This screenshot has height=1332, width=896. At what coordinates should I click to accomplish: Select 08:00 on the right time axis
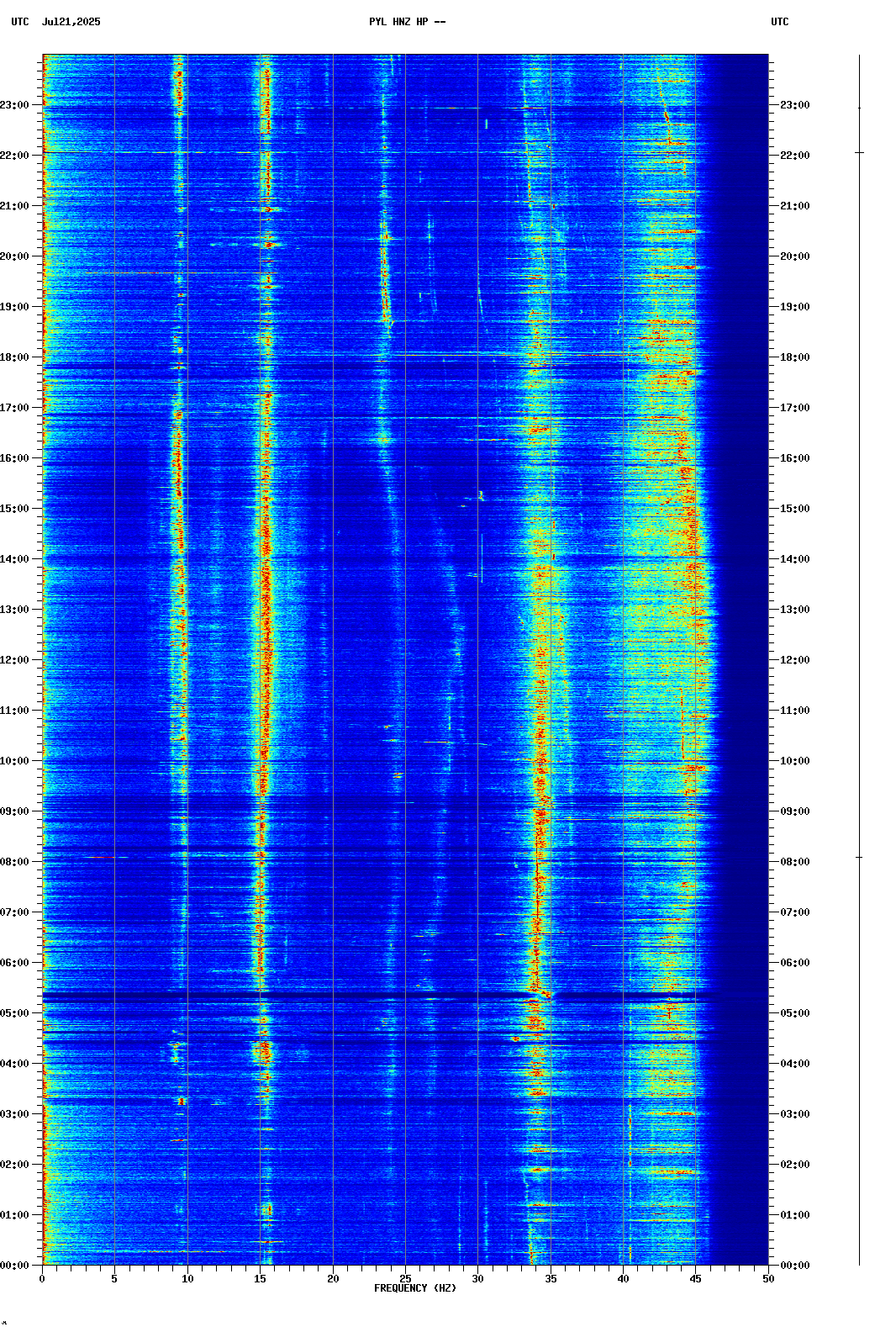point(795,862)
